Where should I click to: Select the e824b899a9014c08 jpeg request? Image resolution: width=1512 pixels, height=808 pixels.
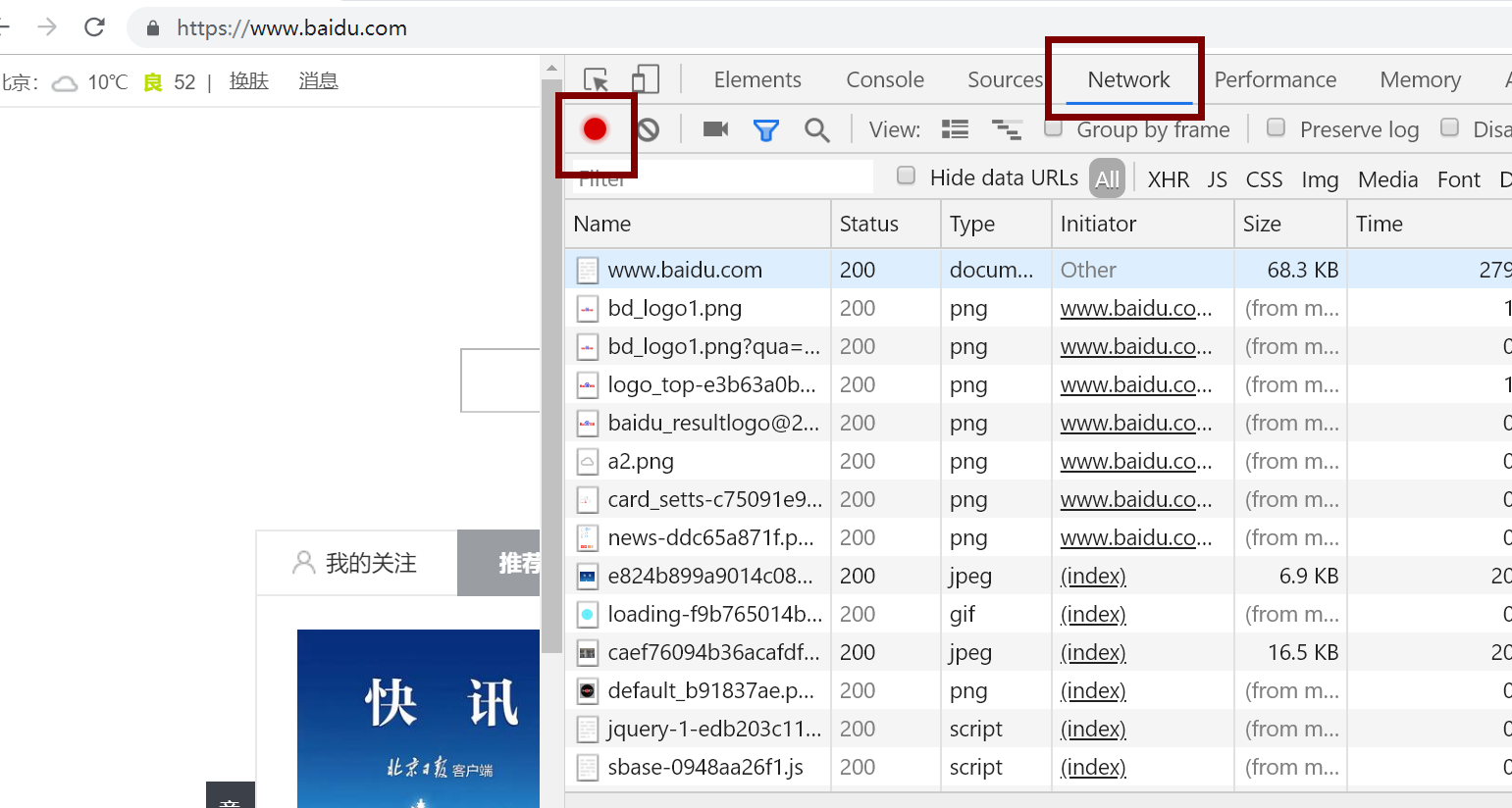point(1038,576)
